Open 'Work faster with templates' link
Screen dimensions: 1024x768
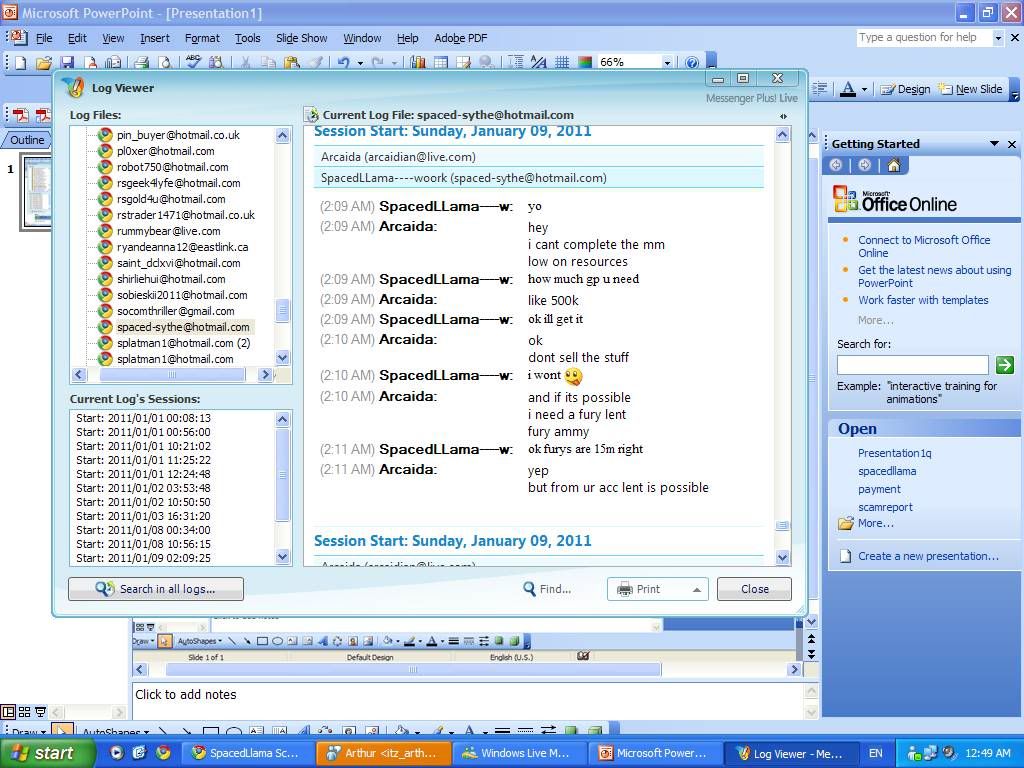click(923, 300)
